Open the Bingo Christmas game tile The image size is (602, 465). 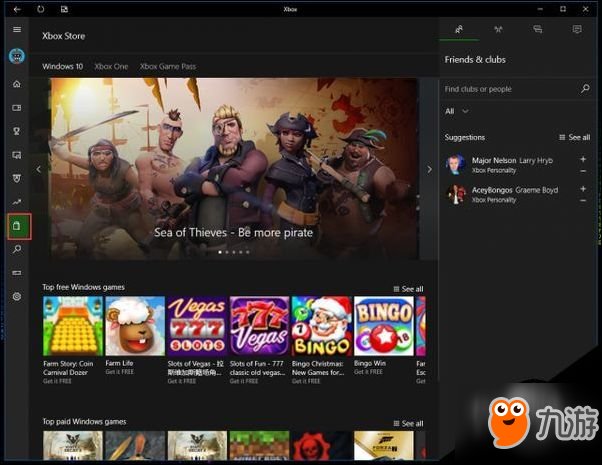pos(322,340)
